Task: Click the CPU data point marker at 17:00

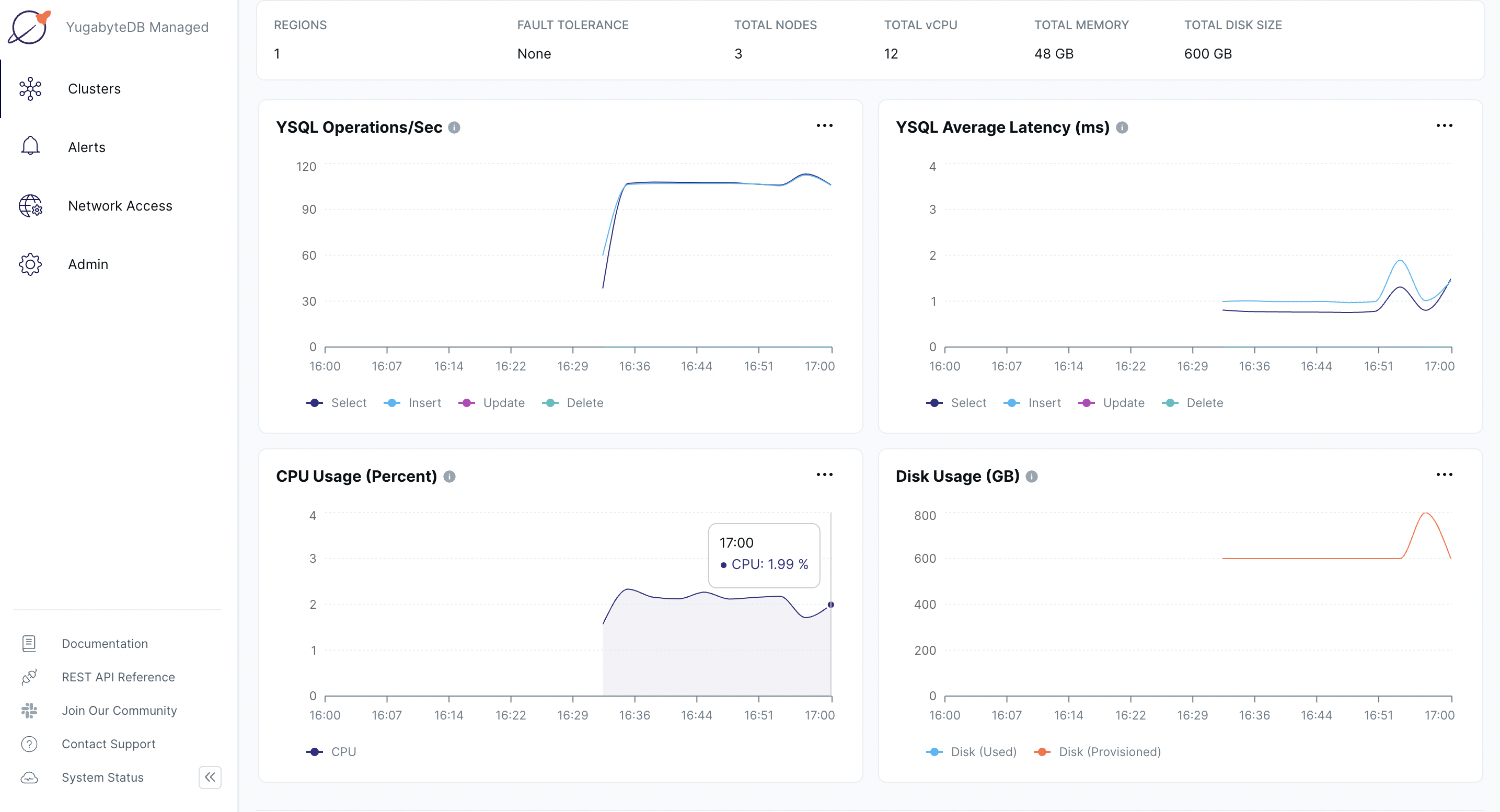Action: 831,605
